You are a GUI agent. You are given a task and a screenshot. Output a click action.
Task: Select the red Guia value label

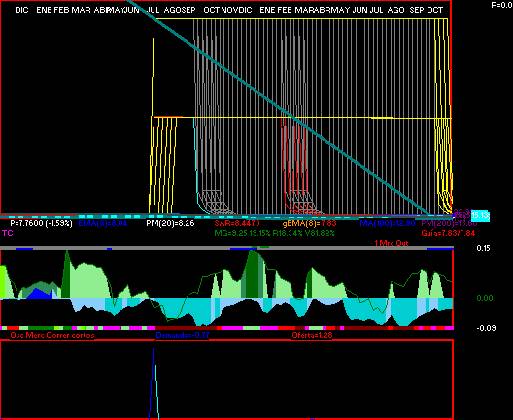point(448,233)
